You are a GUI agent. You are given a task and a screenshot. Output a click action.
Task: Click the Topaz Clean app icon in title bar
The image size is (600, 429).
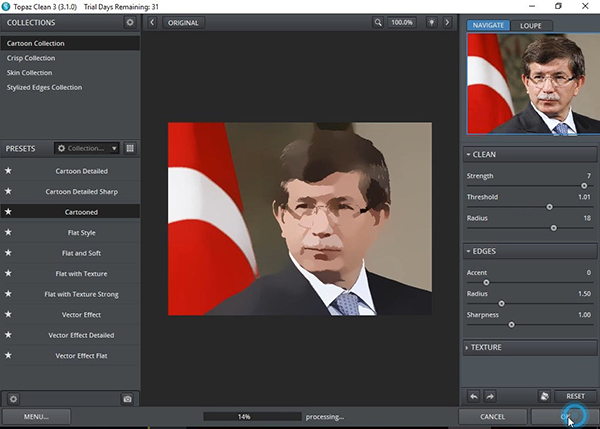point(6,7)
